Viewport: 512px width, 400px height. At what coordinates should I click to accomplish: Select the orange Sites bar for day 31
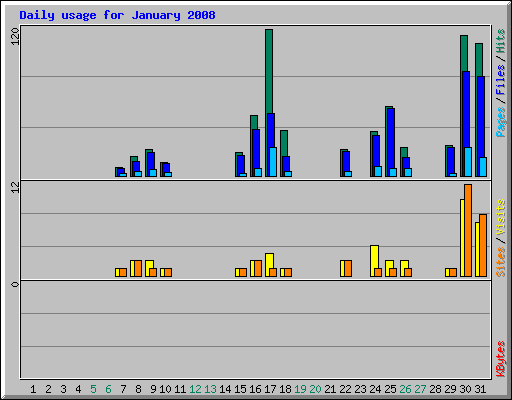483,245
